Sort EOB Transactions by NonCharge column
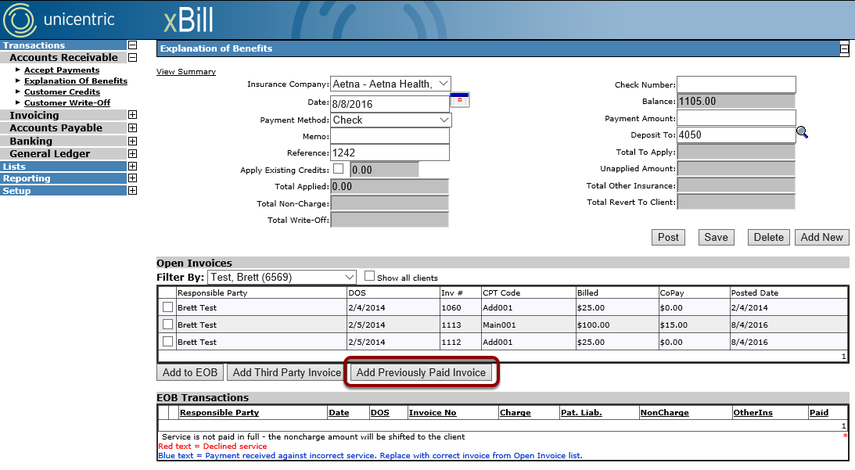The height and width of the screenshot is (470, 855). (665, 412)
